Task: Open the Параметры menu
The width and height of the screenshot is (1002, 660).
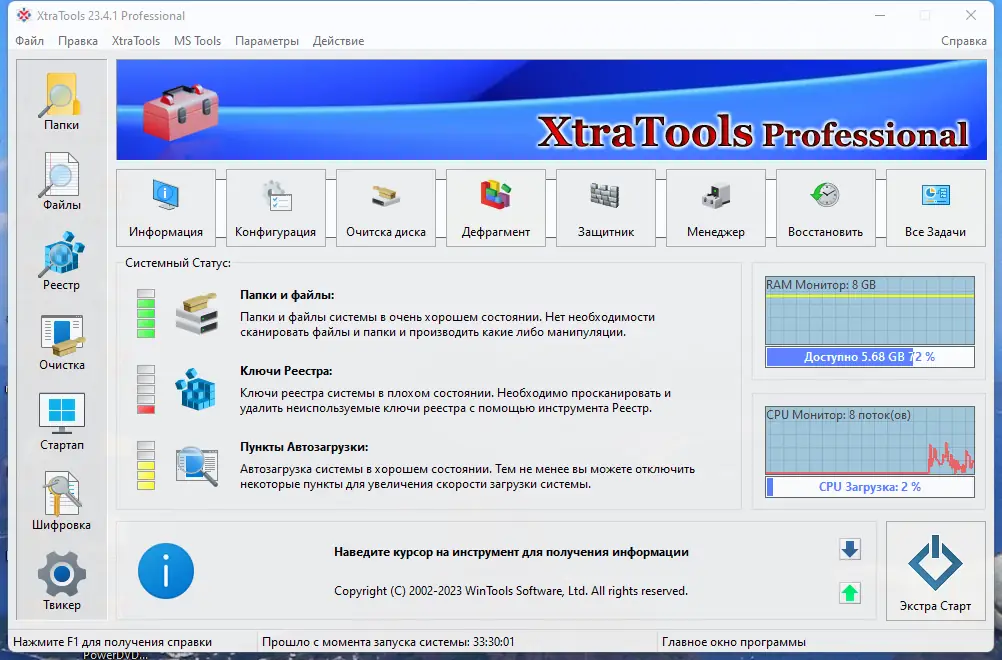Action: [266, 41]
